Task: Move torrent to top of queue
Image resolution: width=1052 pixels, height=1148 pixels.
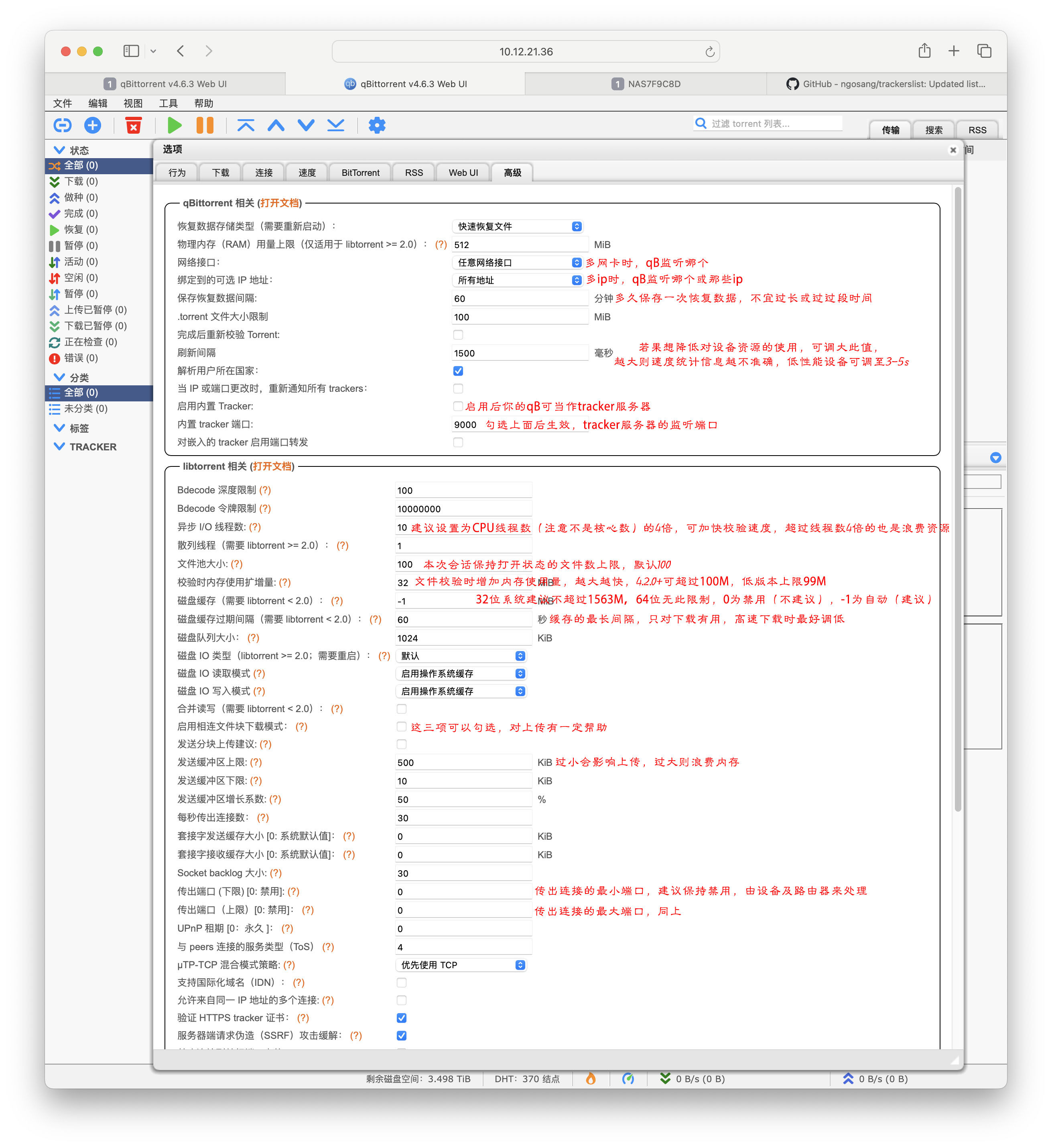Action: (246, 125)
